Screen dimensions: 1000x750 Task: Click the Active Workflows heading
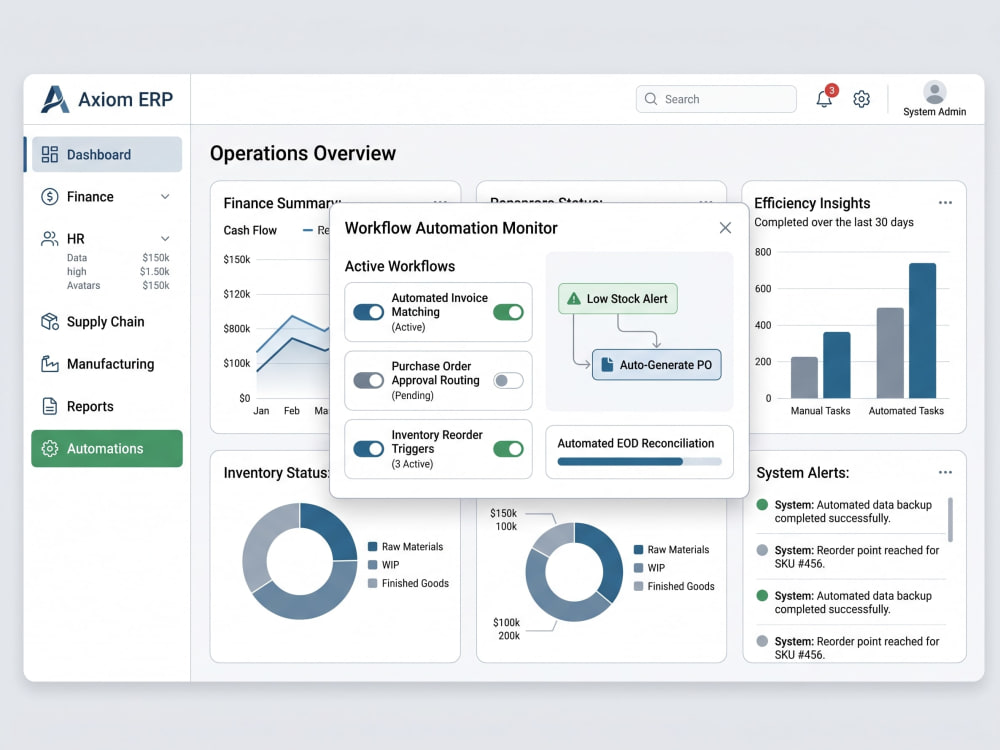[x=400, y=266]
